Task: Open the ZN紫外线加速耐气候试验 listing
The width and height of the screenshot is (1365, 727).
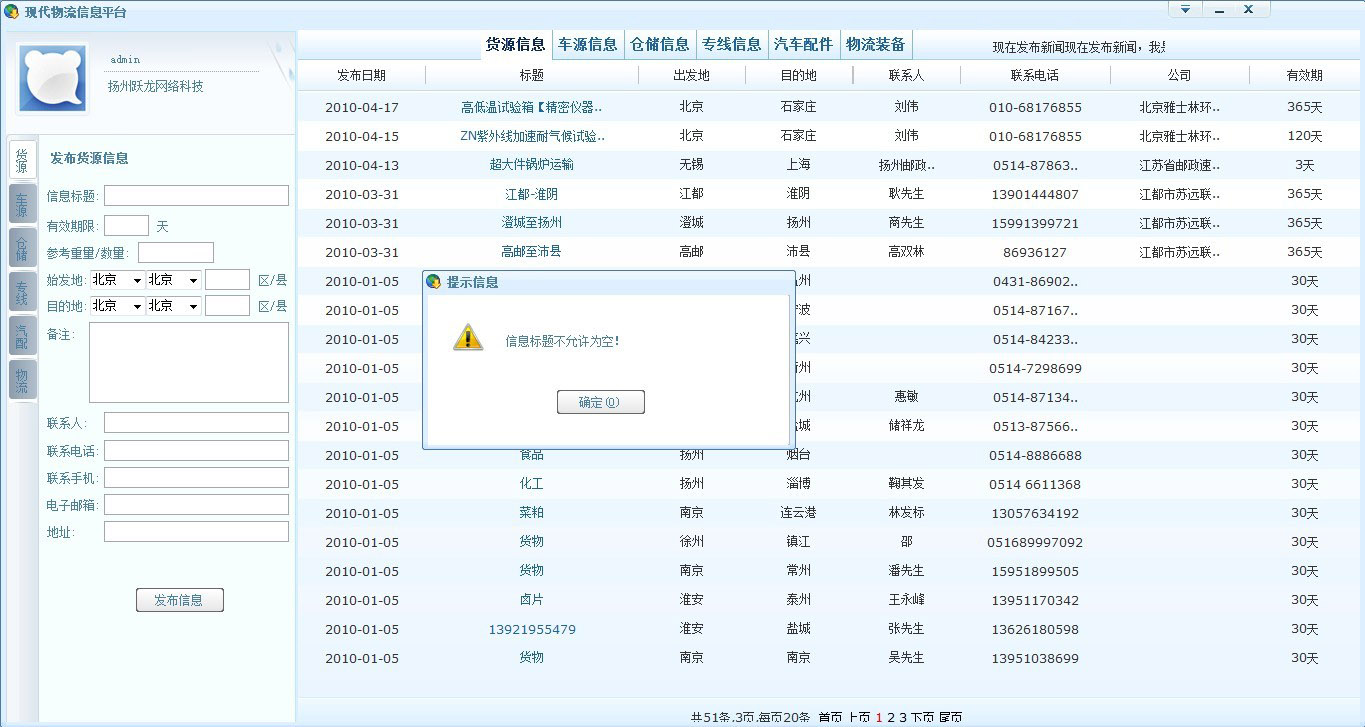Action: pyautogui.click(x=532, y=136)
